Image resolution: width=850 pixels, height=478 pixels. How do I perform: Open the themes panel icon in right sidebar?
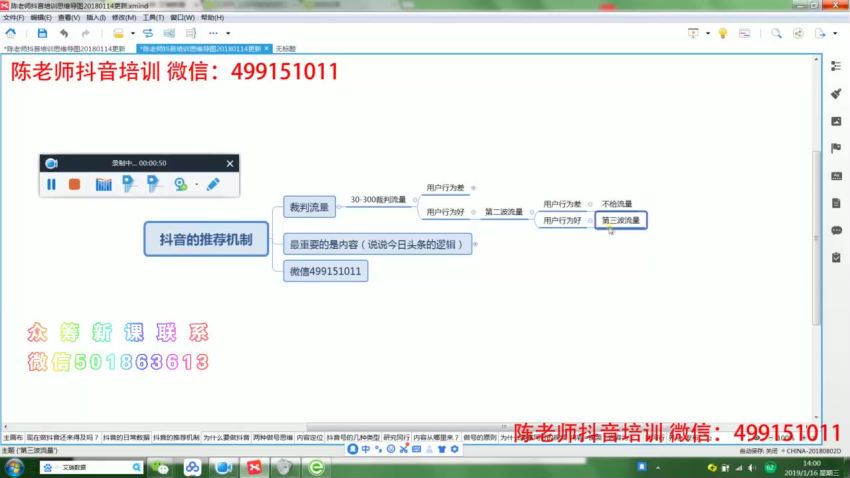pyautogui.click(x=836, y=176)
